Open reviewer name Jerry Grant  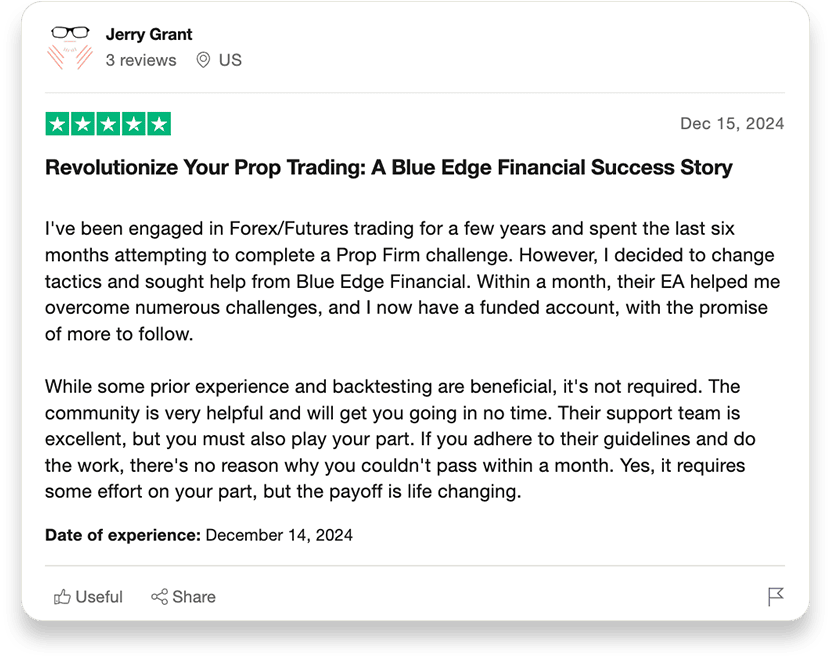pos(149,34)
